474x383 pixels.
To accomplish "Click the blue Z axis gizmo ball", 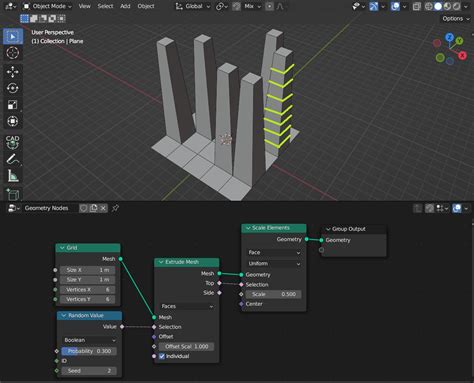I will (449, 37).
